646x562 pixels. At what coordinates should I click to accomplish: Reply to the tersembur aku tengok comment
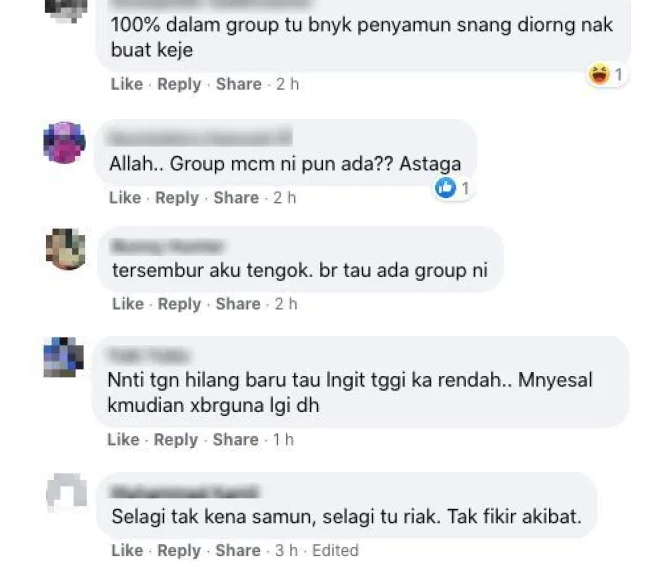(x=179, y=304)
